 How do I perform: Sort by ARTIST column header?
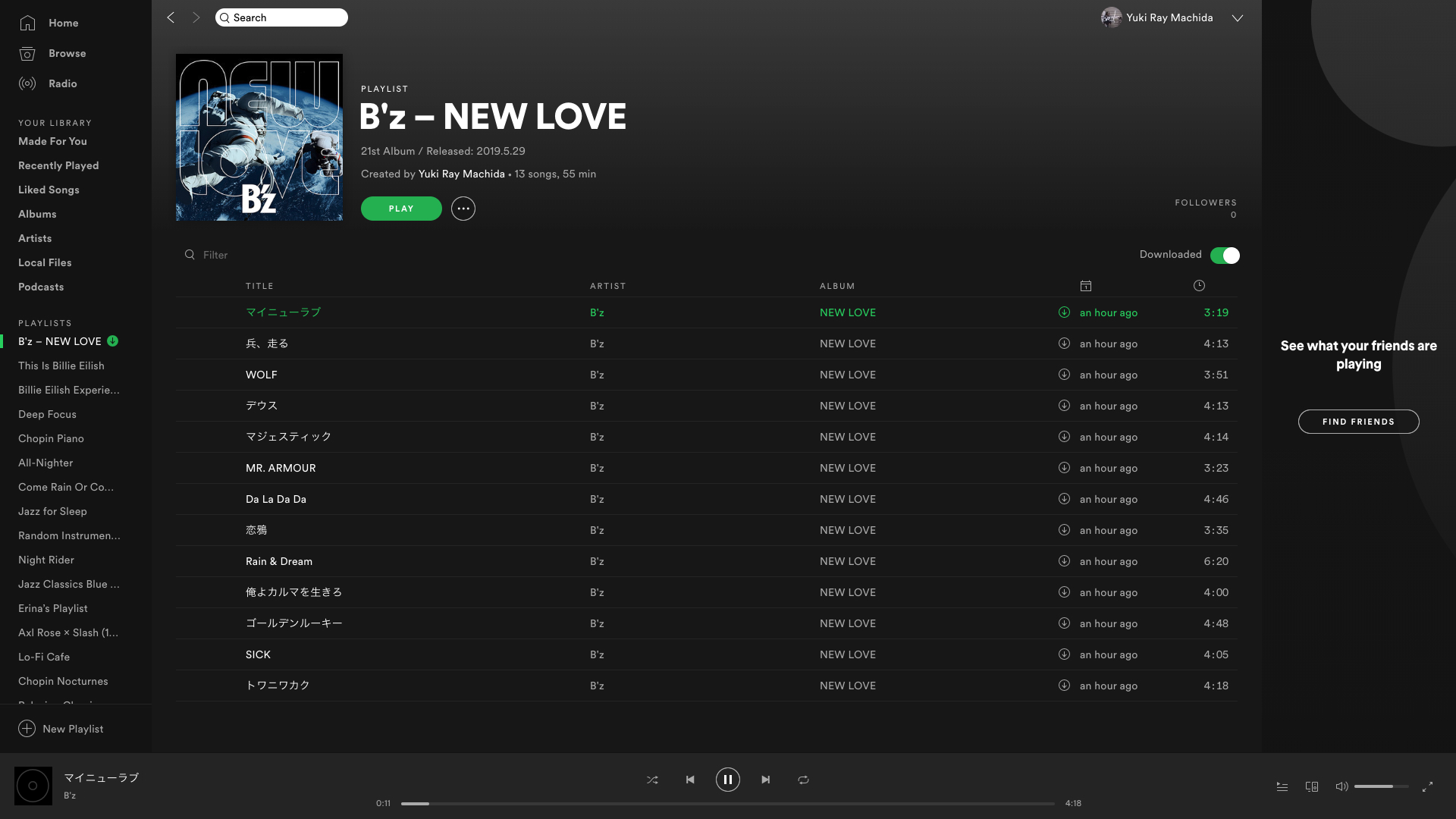click(608, 286)
